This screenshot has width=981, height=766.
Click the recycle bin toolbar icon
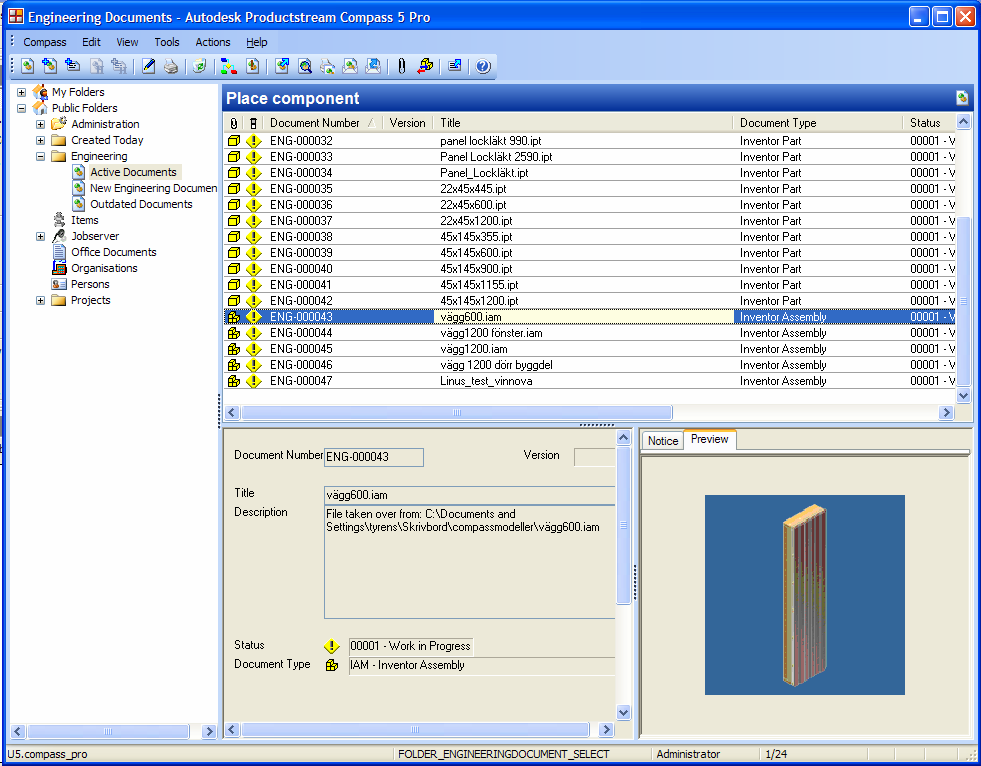coord(199,66)
